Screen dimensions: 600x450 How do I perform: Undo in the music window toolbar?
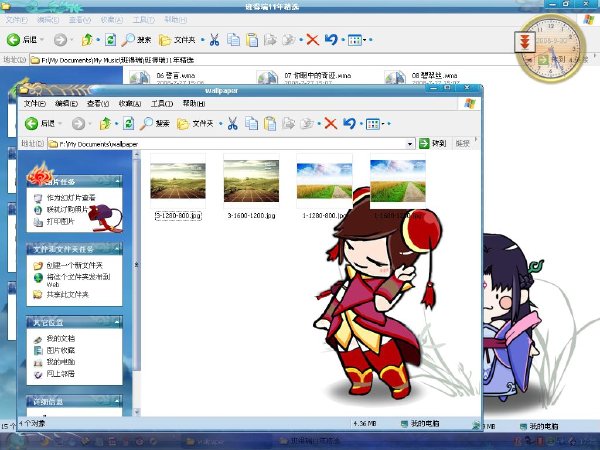pyautogui.click(x=331, y=39)
